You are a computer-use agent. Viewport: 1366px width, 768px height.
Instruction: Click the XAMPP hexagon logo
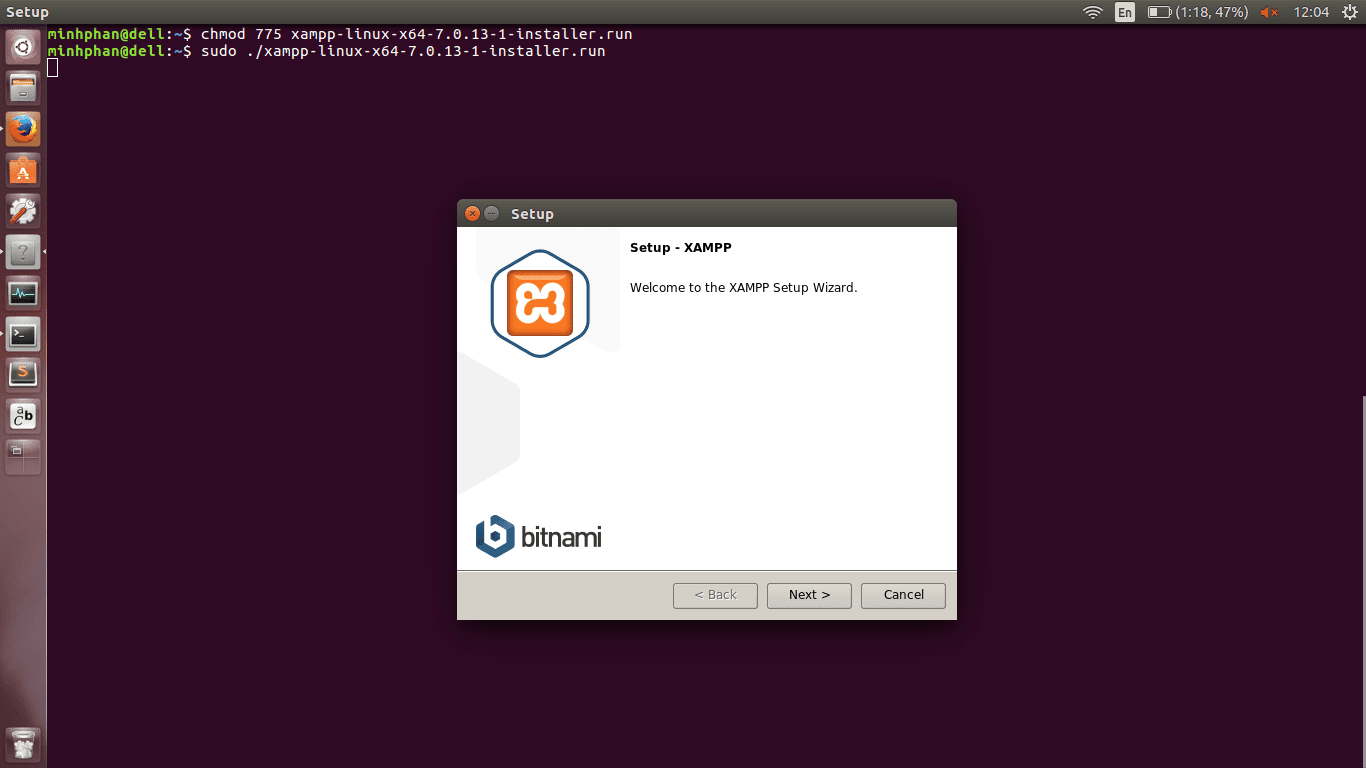pos(542,302)
